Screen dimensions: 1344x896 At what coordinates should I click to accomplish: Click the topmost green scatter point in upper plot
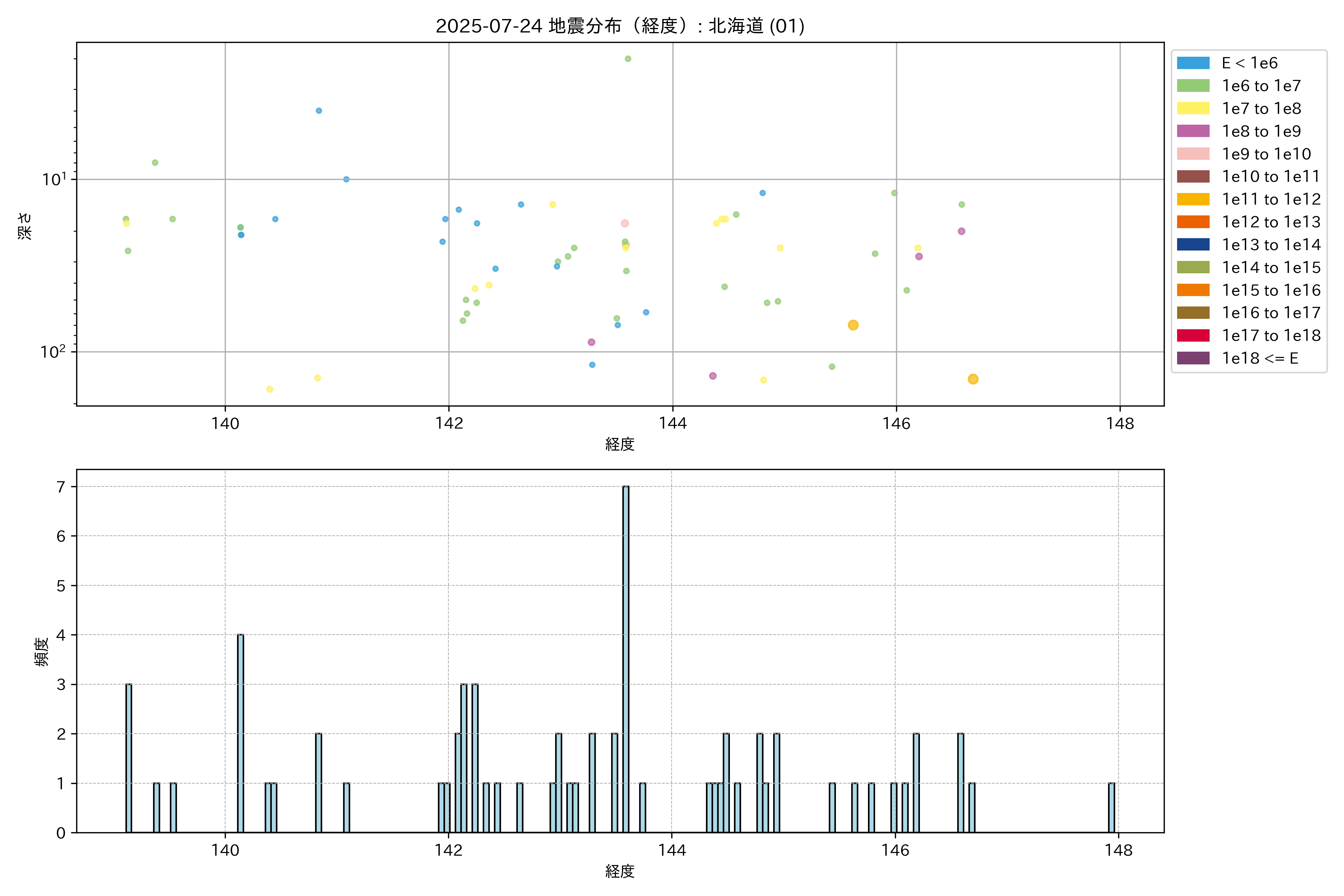[628, 59]
